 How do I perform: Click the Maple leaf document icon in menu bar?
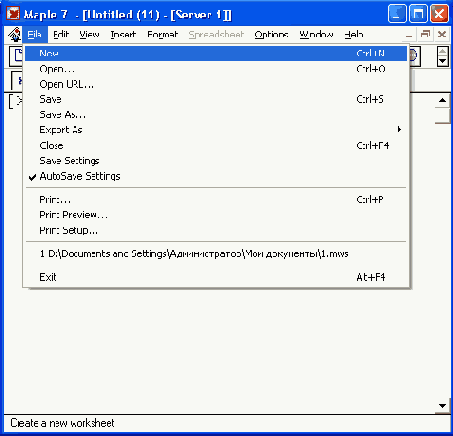point(15,34)
